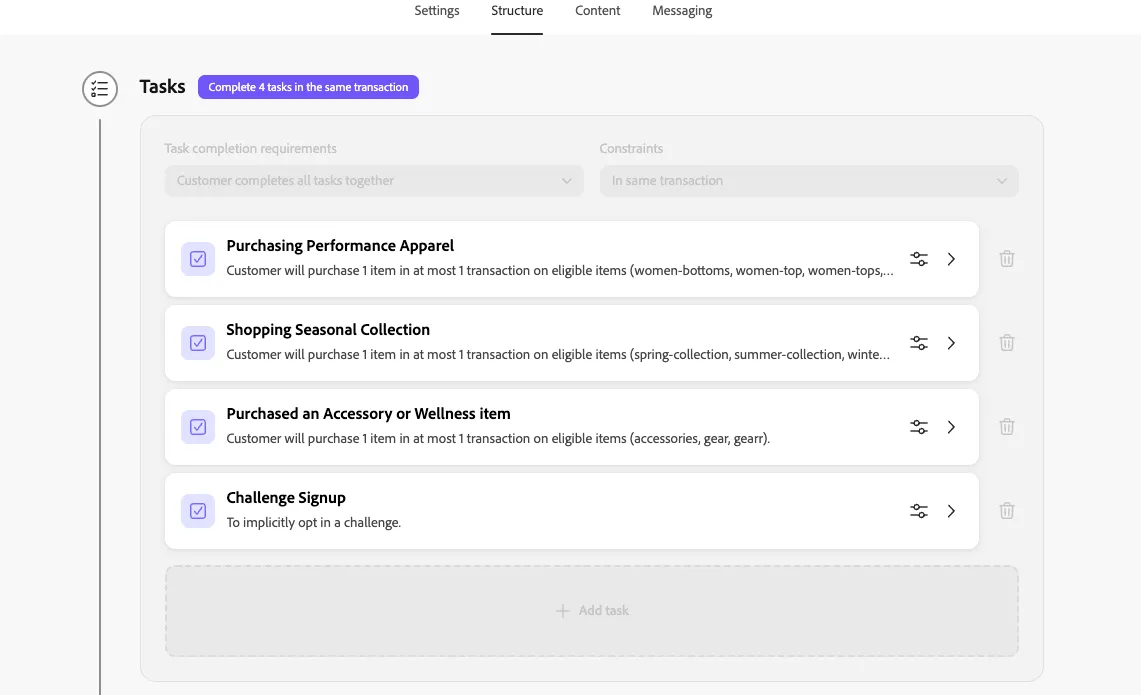Delete the Shopping Seasonal Collection task

[x=1006, y=343]
